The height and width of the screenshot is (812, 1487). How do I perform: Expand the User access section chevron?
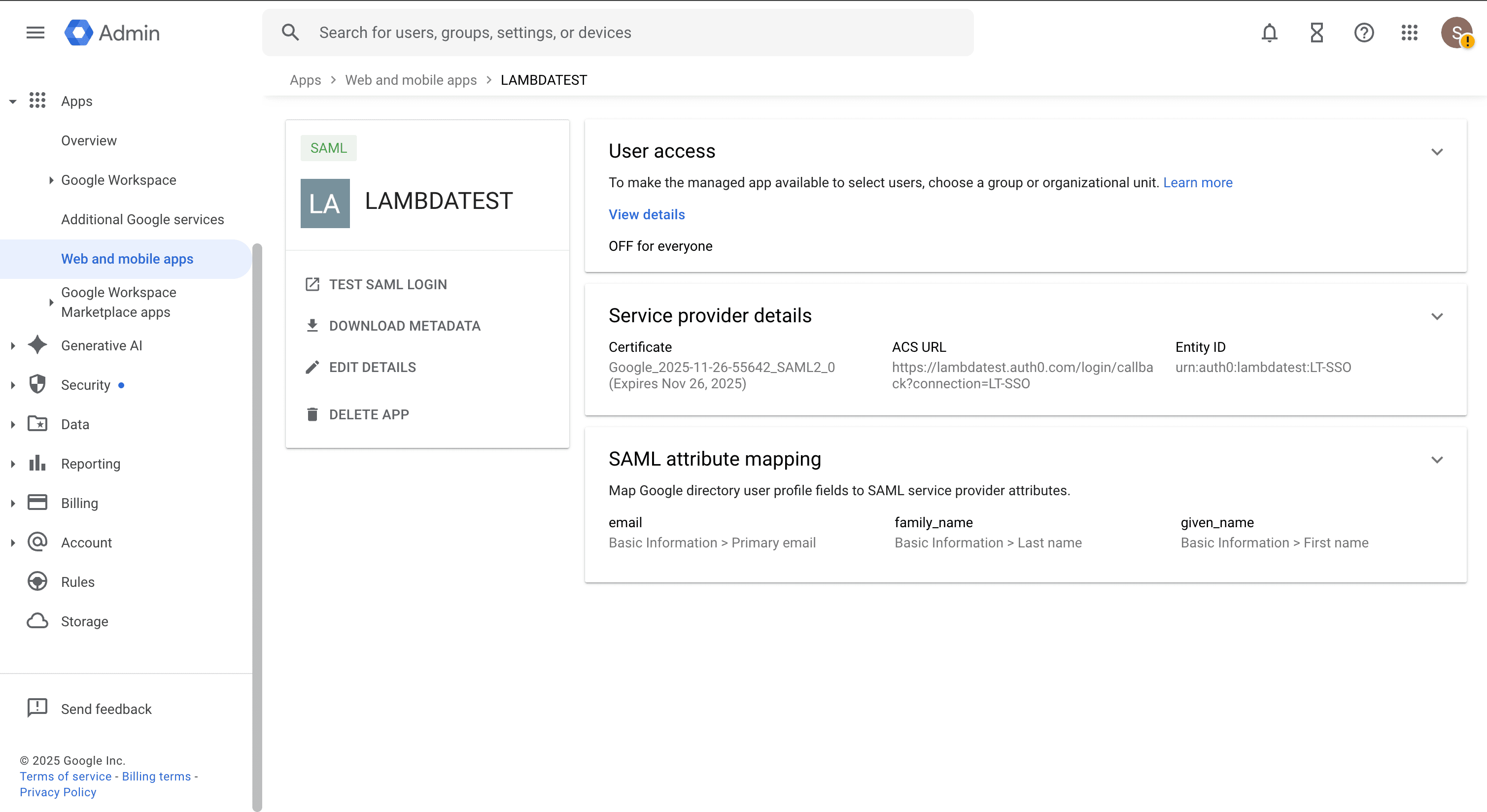click(x=1437, y=152)
